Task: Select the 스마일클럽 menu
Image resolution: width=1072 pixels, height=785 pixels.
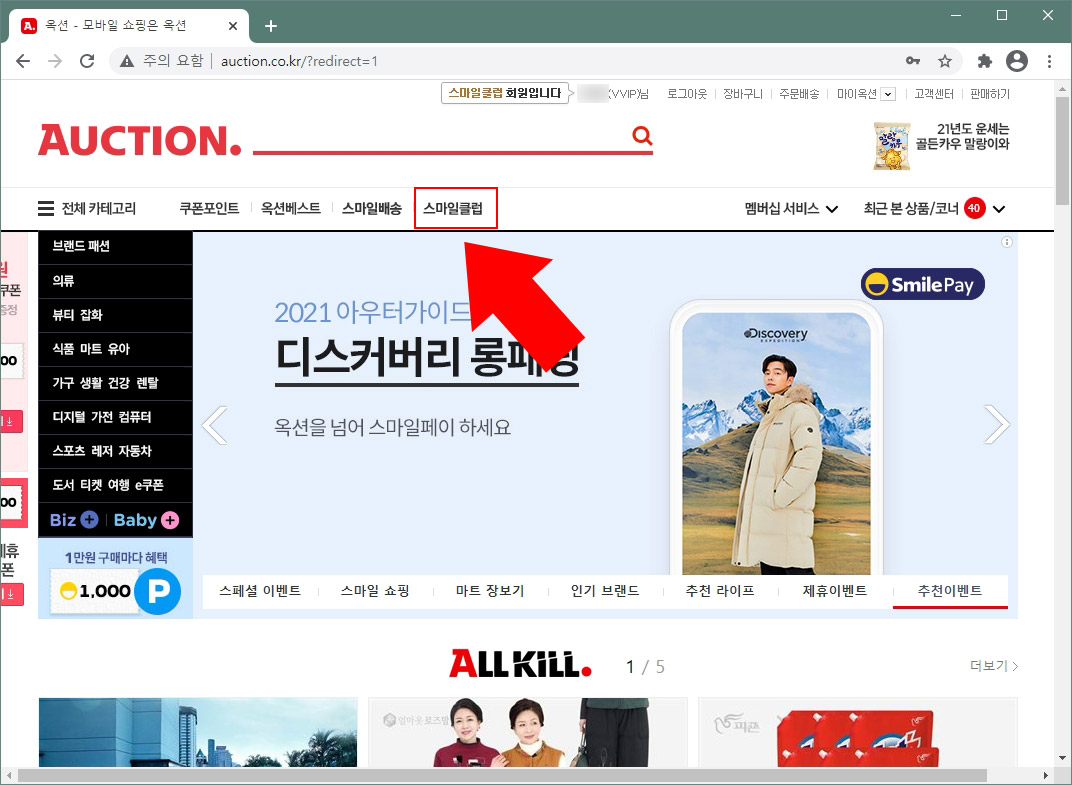Action: [453, 208]
